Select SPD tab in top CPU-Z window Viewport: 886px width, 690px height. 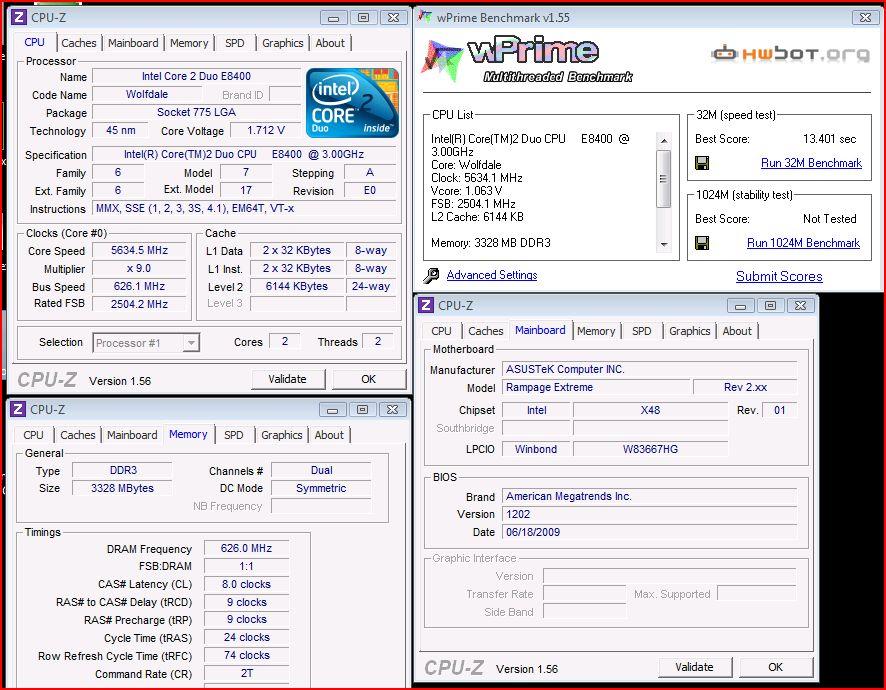coord(234,43)
